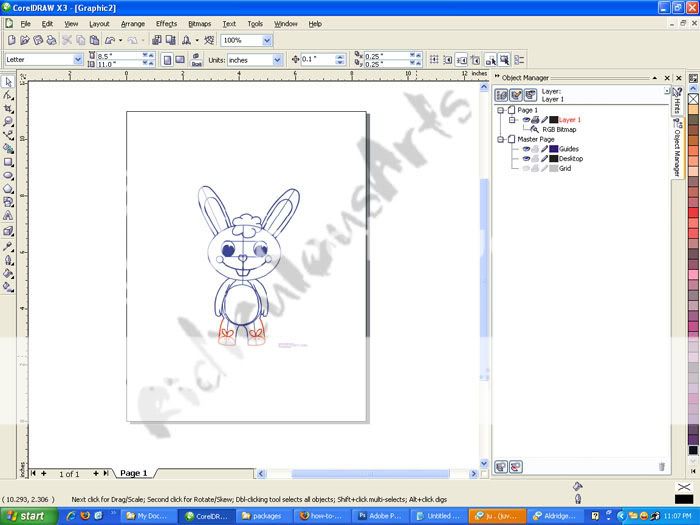Open the zoom level 100% dropdown

[x=267, y=40]
